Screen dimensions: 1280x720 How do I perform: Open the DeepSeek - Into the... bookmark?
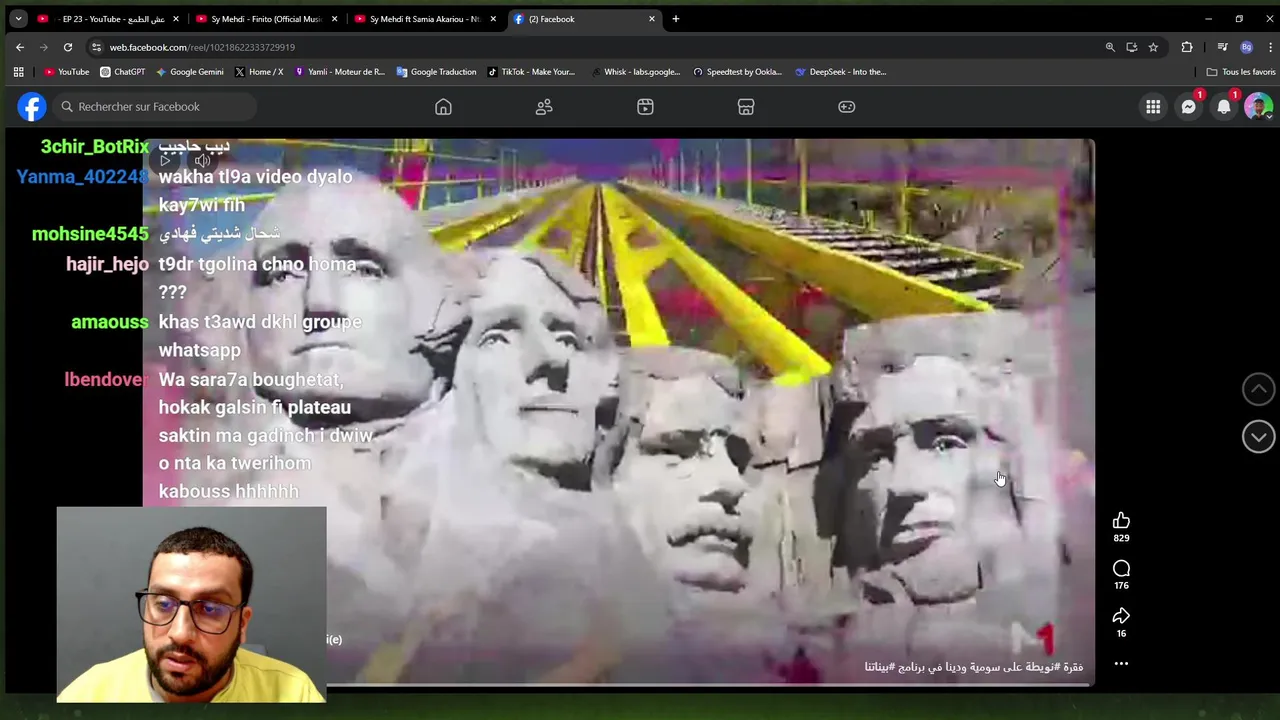coord(840,72)
